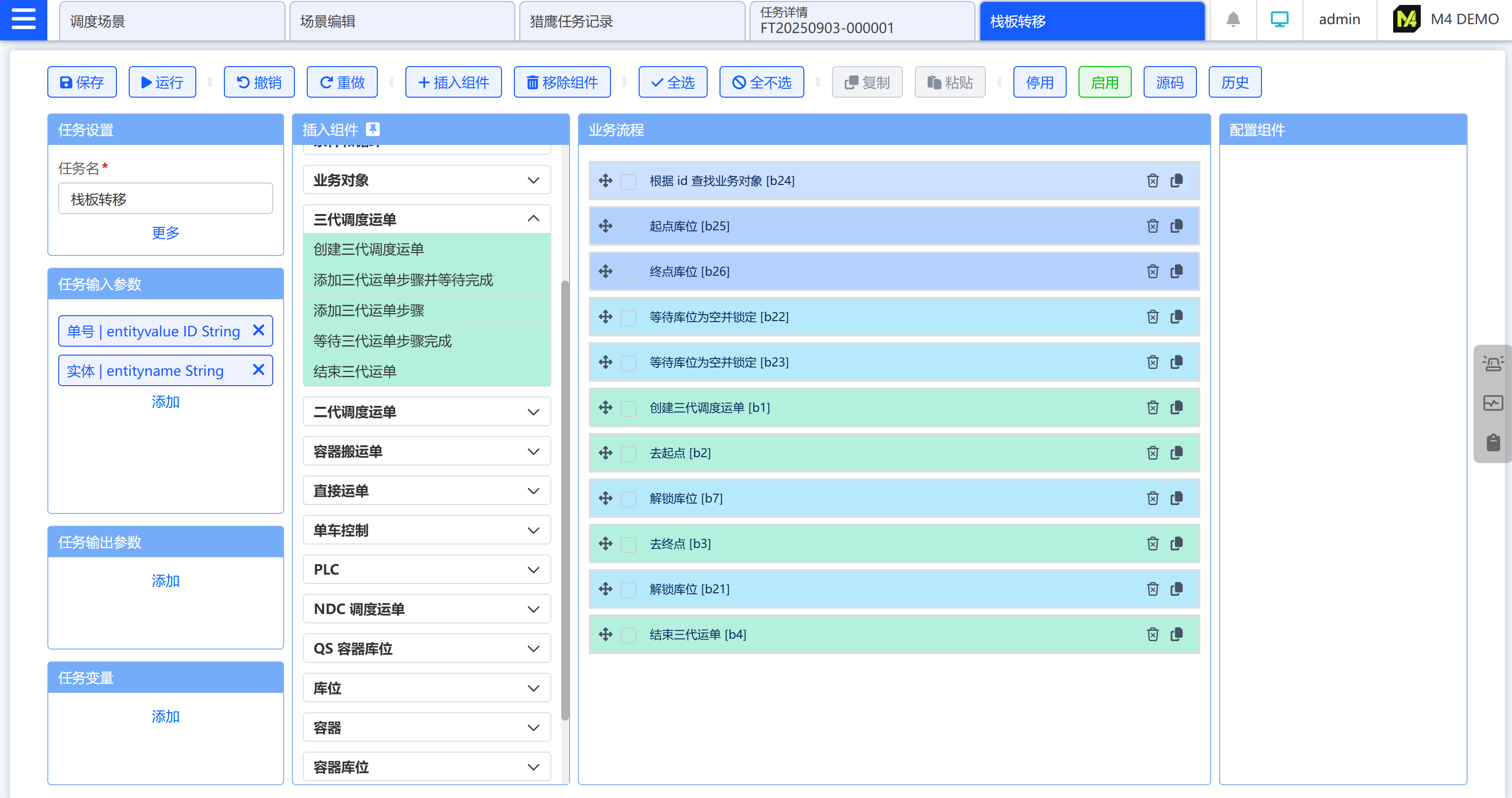Click the pin icon beside 插入组件

coord(373,129)
